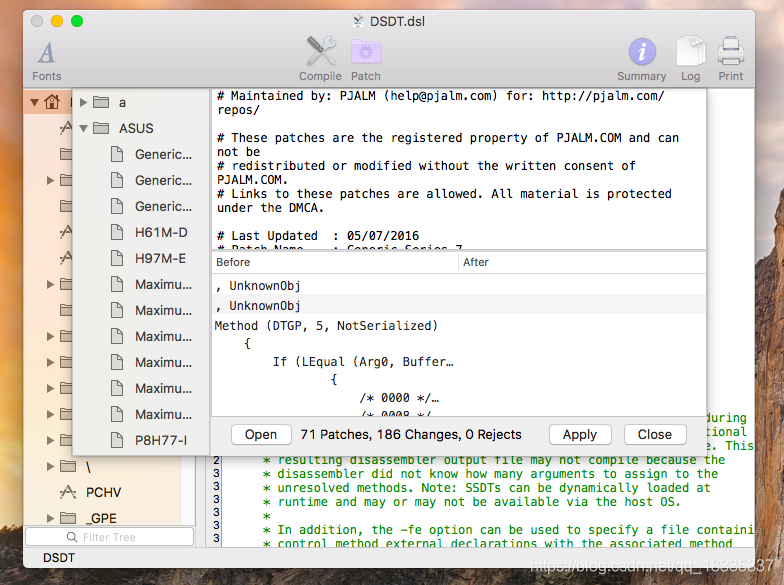Click the Before column header

click(x=334, y=262)
